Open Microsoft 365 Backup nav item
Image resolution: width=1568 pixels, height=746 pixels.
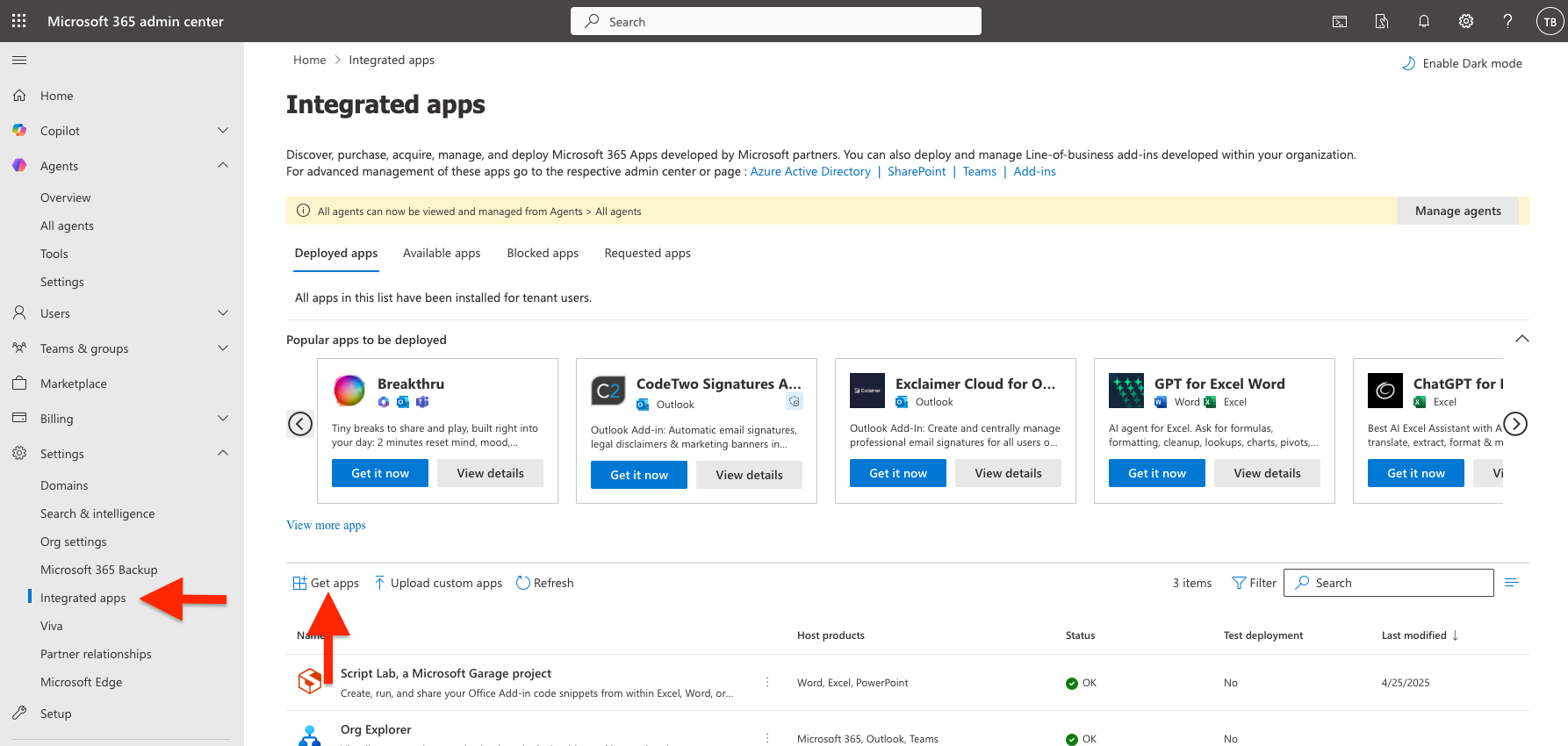pyautogui.click(x=99, y=570)
